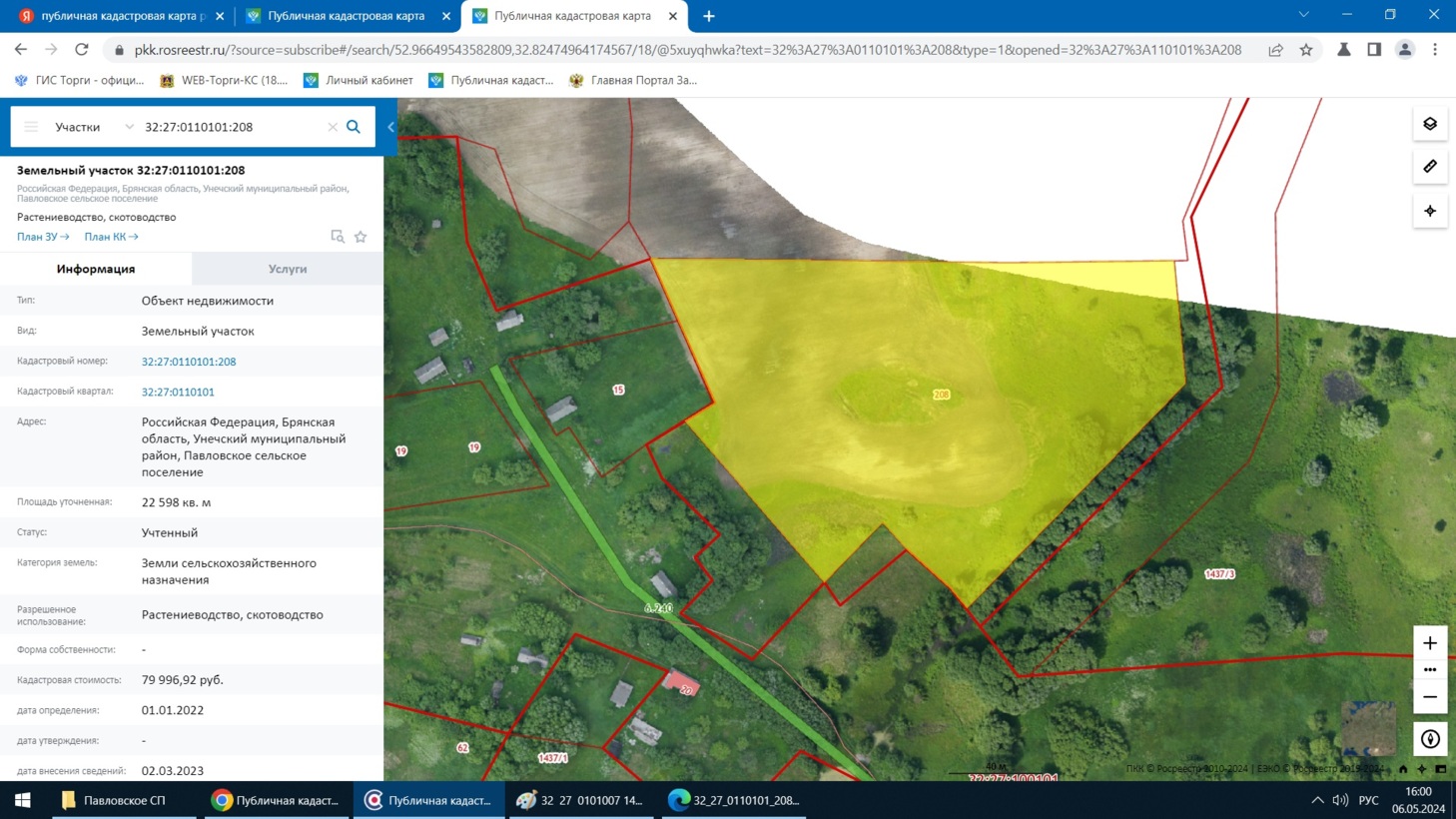Collapse the left information panel
The width and height of the screenshot is (1456, 819).
(x=390, y=127)
